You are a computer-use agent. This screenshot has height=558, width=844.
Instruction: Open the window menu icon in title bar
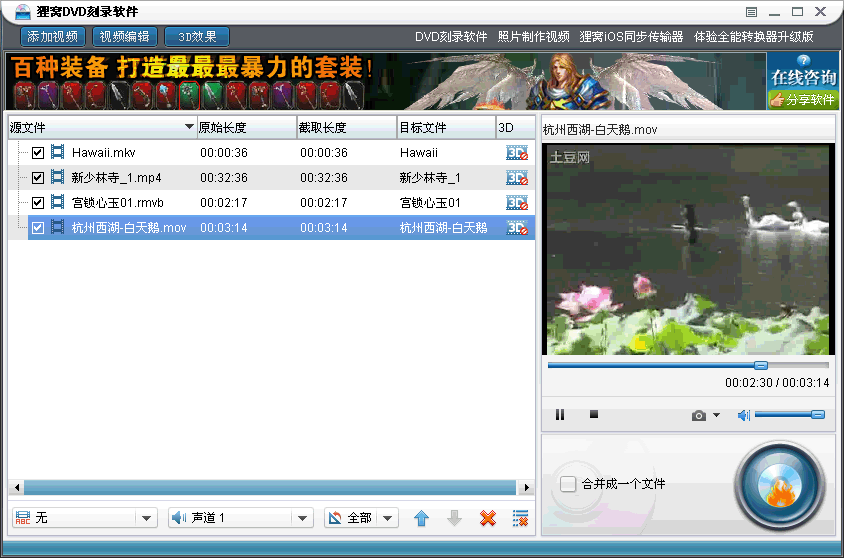click(x=751, y=12)
